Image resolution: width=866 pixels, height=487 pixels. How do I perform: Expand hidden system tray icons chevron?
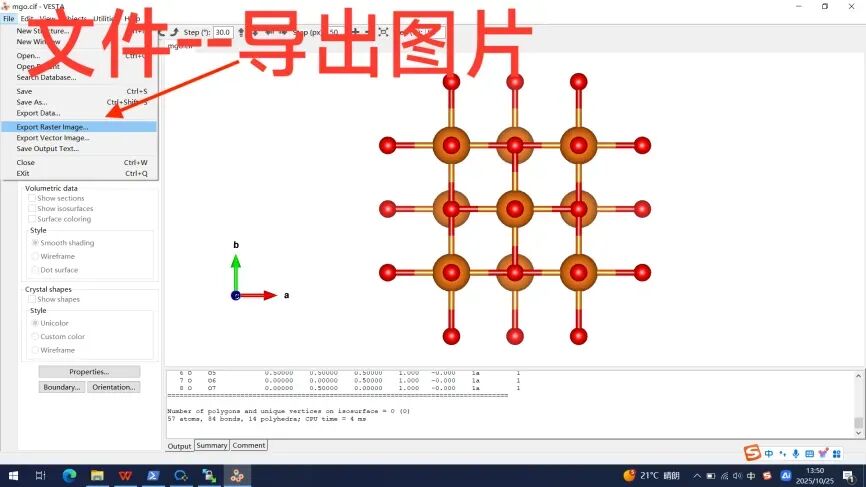(x=697, y=476)
